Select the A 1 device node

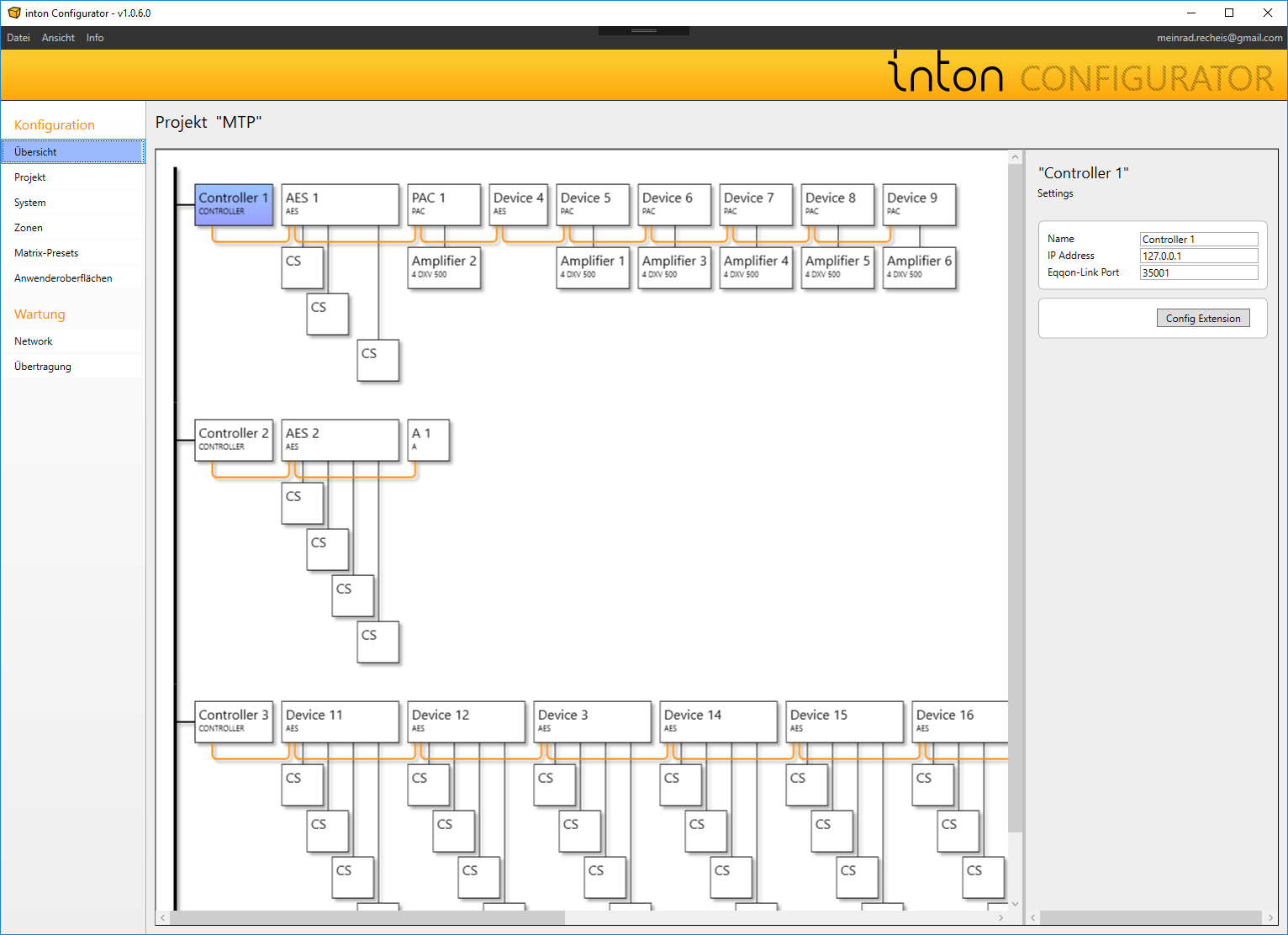(428, 440)
